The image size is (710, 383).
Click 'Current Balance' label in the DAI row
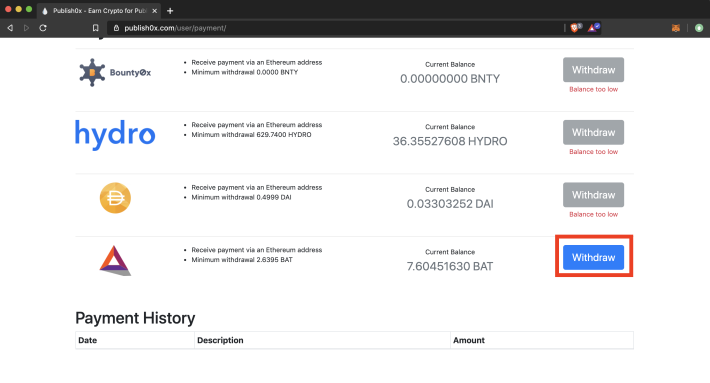point(450,189)
